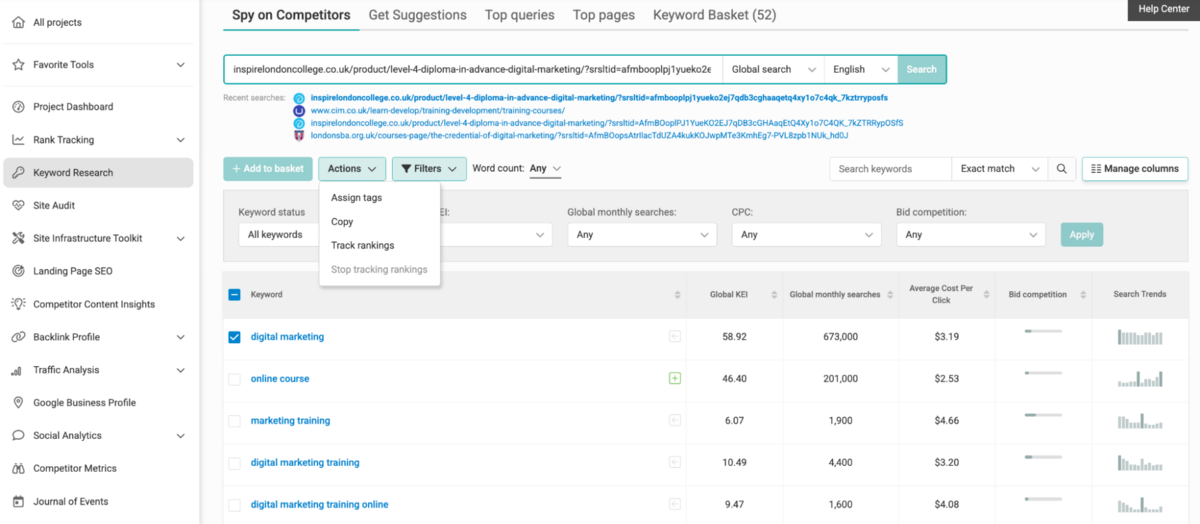Sort by the Keyword column arrows
This screenshot has height=524, width=1200.
(677, 295)
